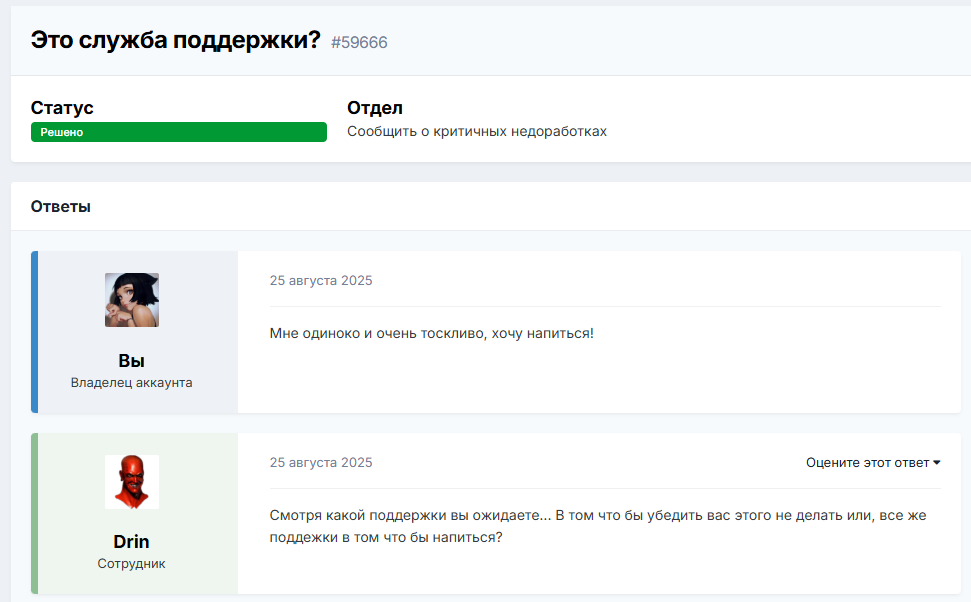Click the 'Сотрудник' role label
This screenshot has height=602, width=971.
(x=131, y=564)
